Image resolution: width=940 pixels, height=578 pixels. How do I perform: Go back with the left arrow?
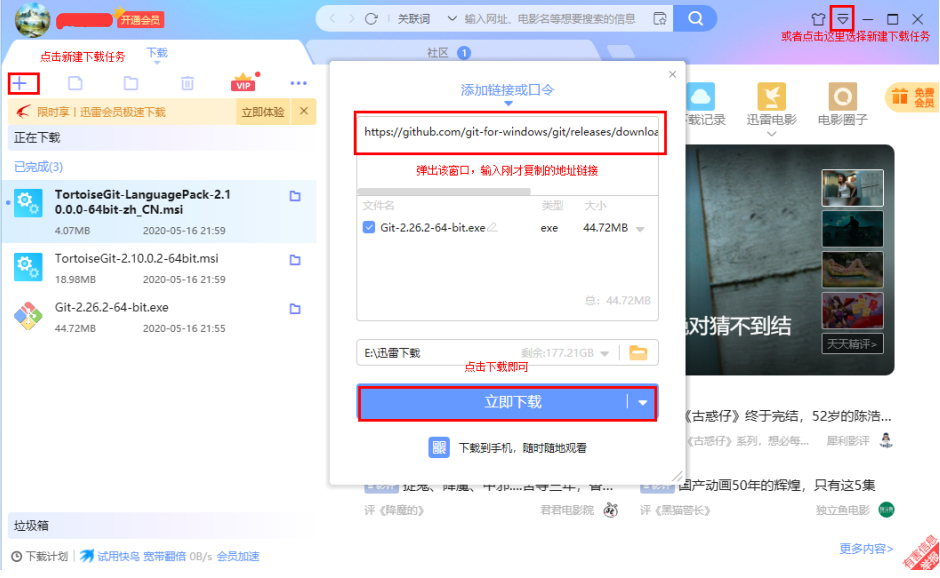point(333,19)
